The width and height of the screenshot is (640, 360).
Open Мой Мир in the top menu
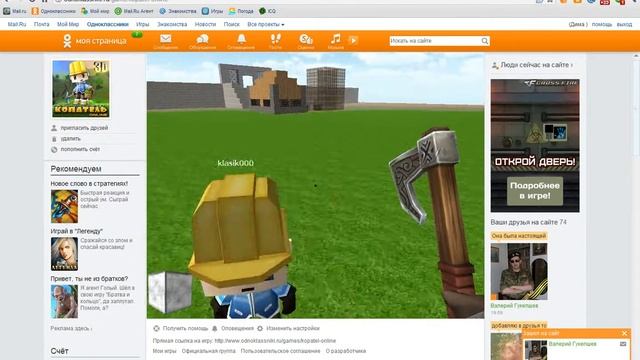point(68,24)
